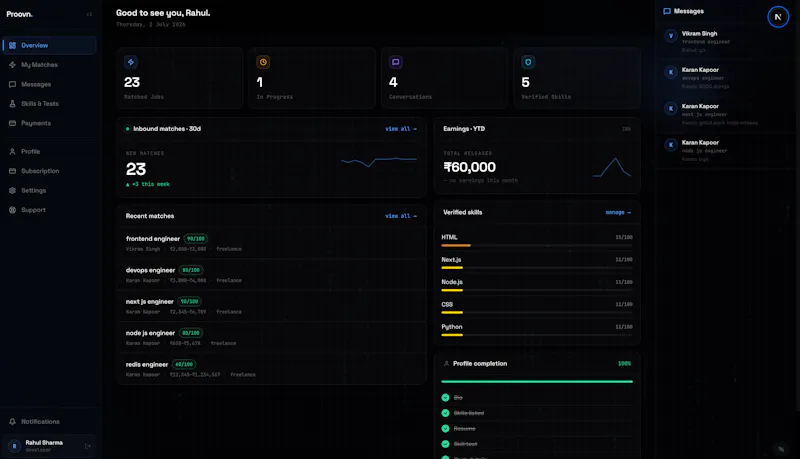Click the +3 this week indicator

tap(148, 184)
